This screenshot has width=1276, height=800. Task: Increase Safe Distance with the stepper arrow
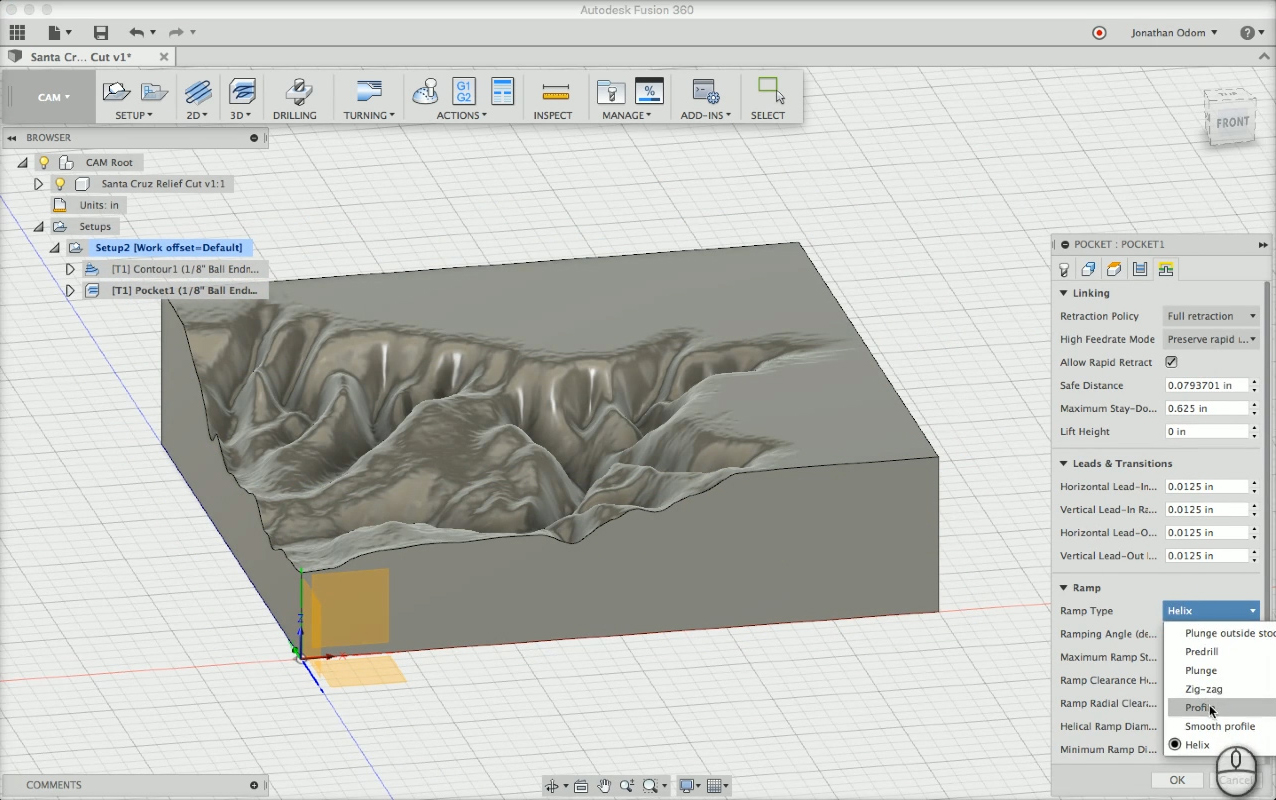tap(1256, 381)
